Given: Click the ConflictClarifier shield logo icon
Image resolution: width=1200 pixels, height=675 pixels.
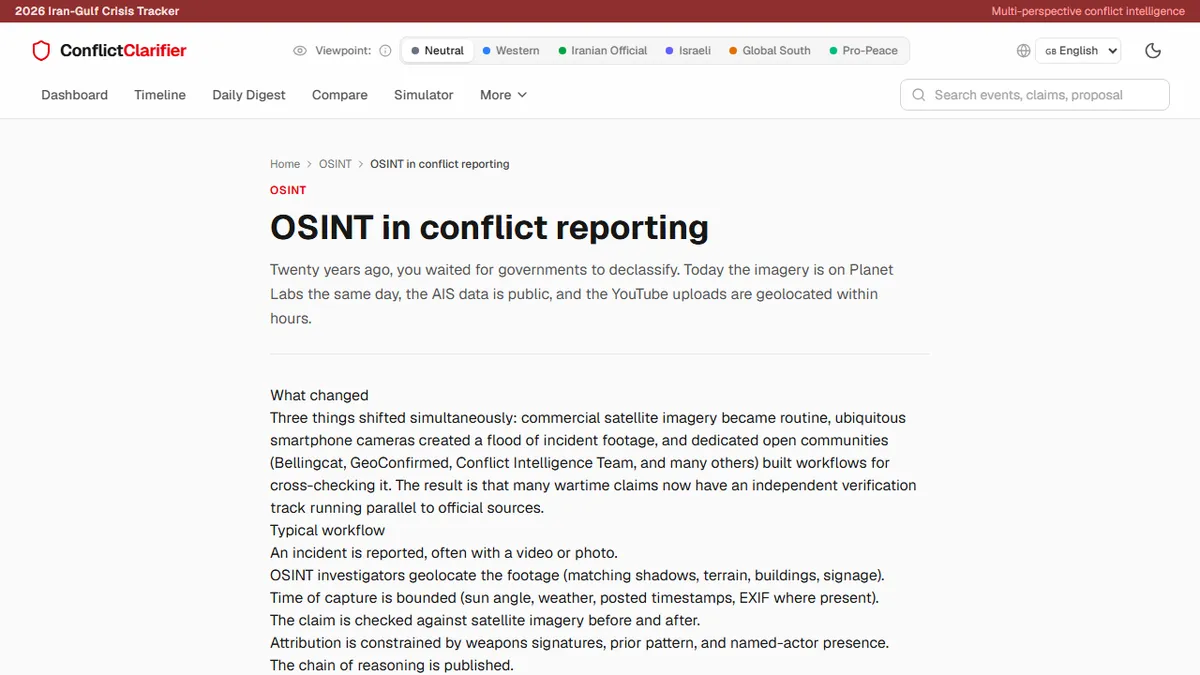Looking at the screenshot, I should coord(41,51).
